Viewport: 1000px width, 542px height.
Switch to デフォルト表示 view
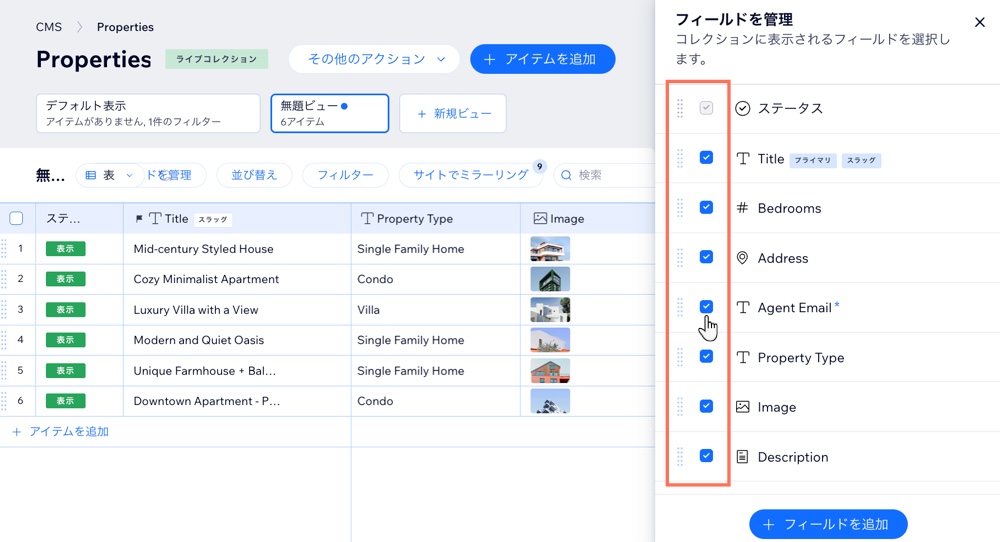click(x=148, y=114)
